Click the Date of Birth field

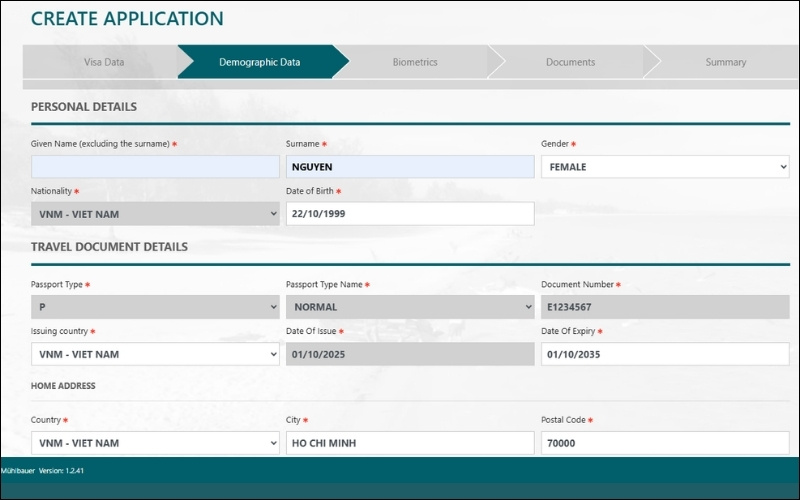[x=410, y=214]
